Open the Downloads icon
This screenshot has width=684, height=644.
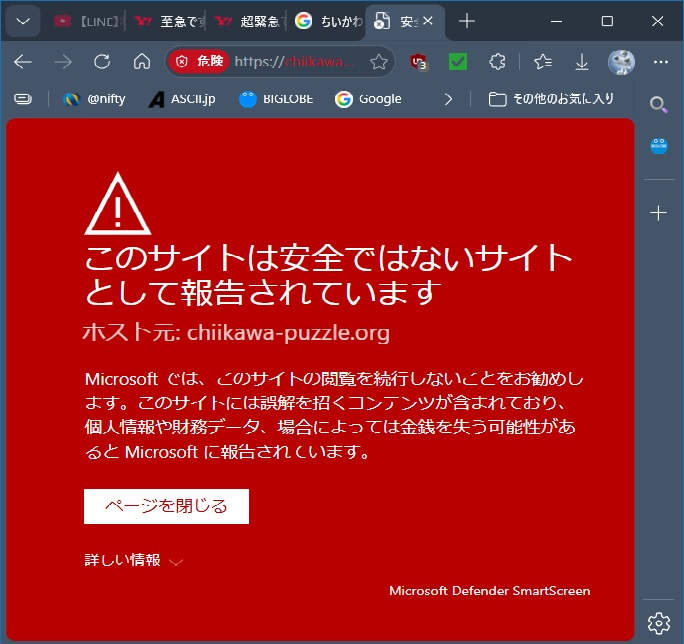pos(581,62)
